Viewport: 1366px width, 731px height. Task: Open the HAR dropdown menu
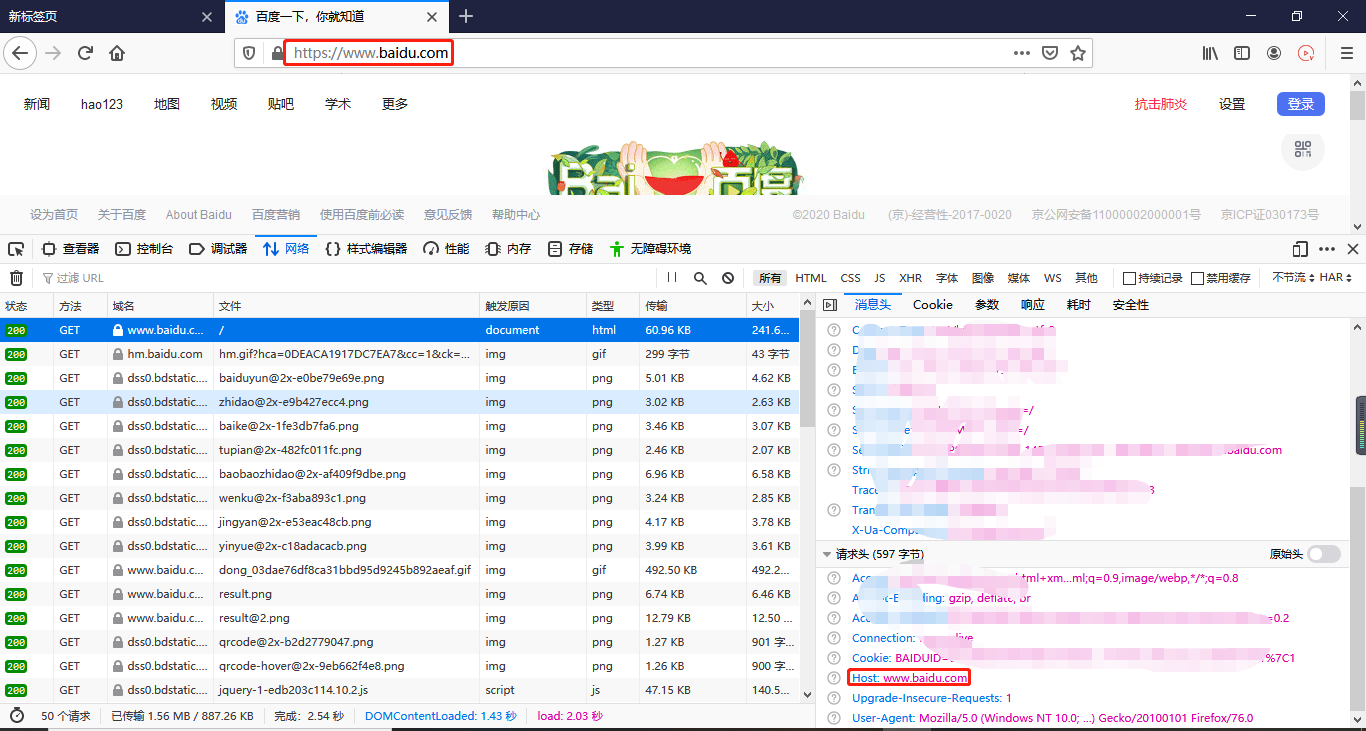tap(1336, 278)
